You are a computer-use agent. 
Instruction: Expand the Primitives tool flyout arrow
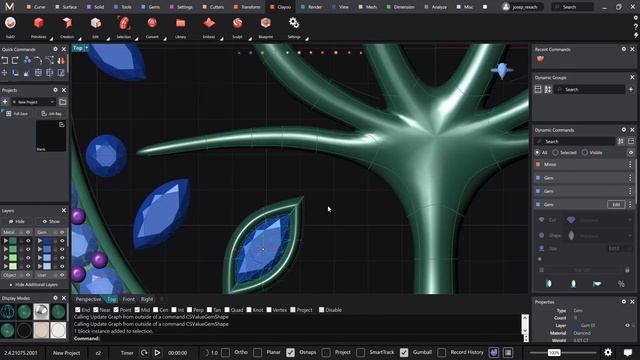coord(51,39)
